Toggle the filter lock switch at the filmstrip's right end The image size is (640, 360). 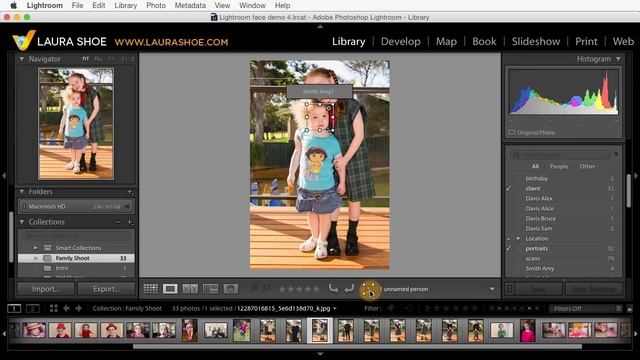tap(629, 309)
